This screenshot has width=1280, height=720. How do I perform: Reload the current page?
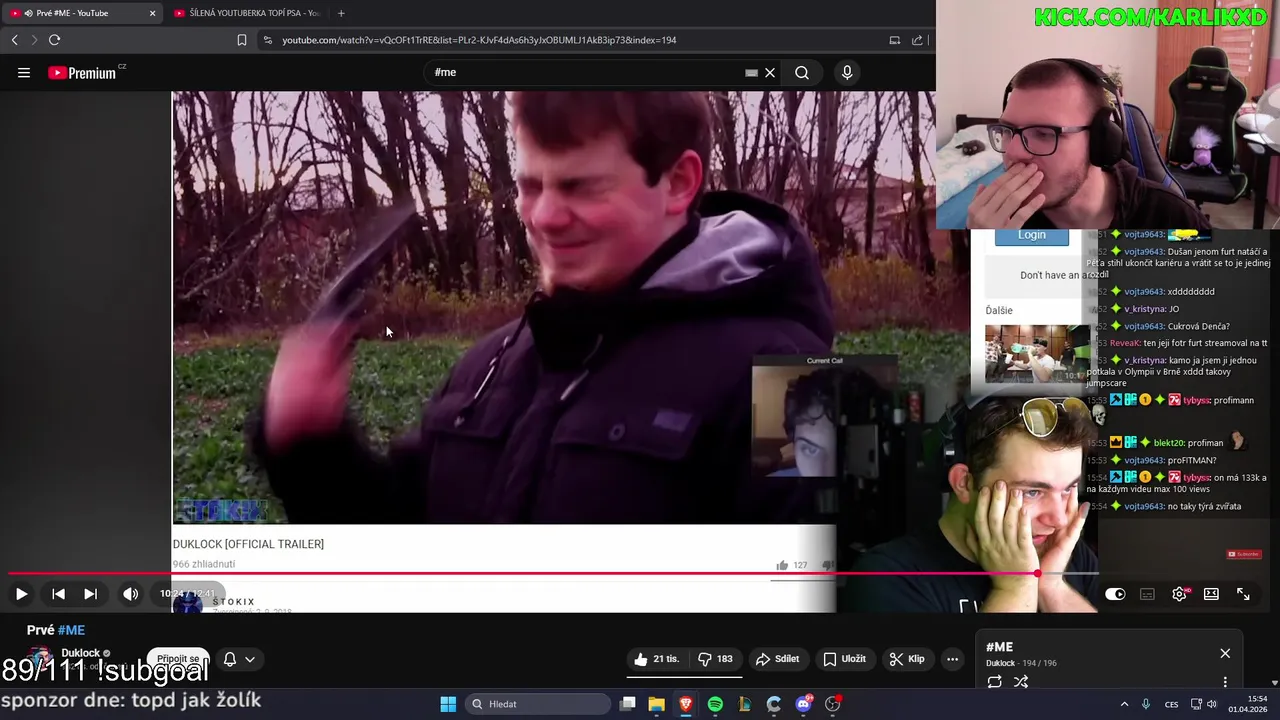coord(54,40)
